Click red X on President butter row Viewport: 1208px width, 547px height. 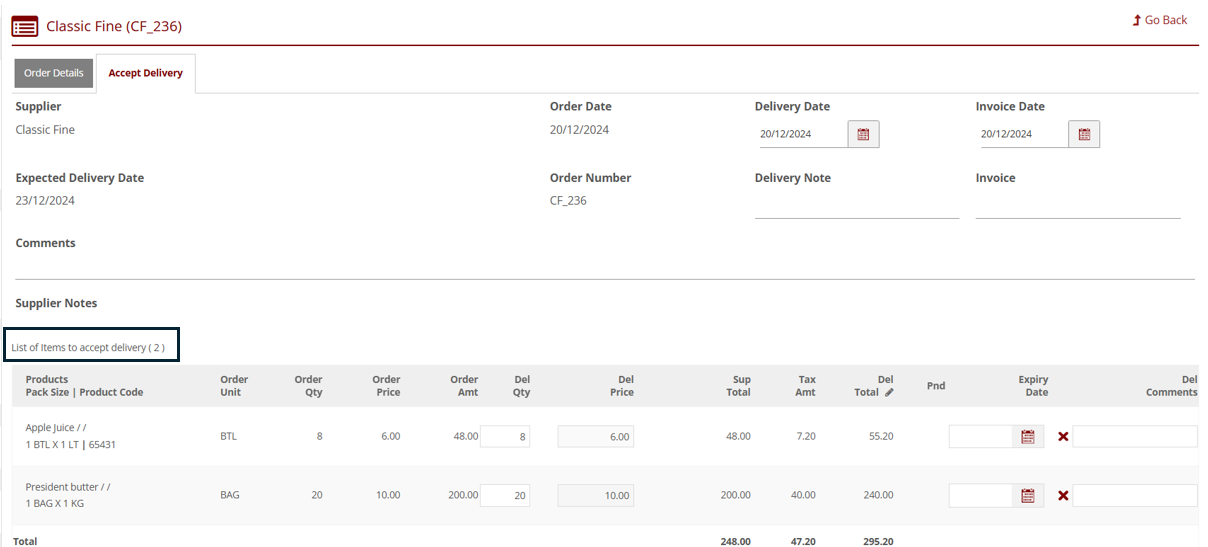(x=1063, y=496)
